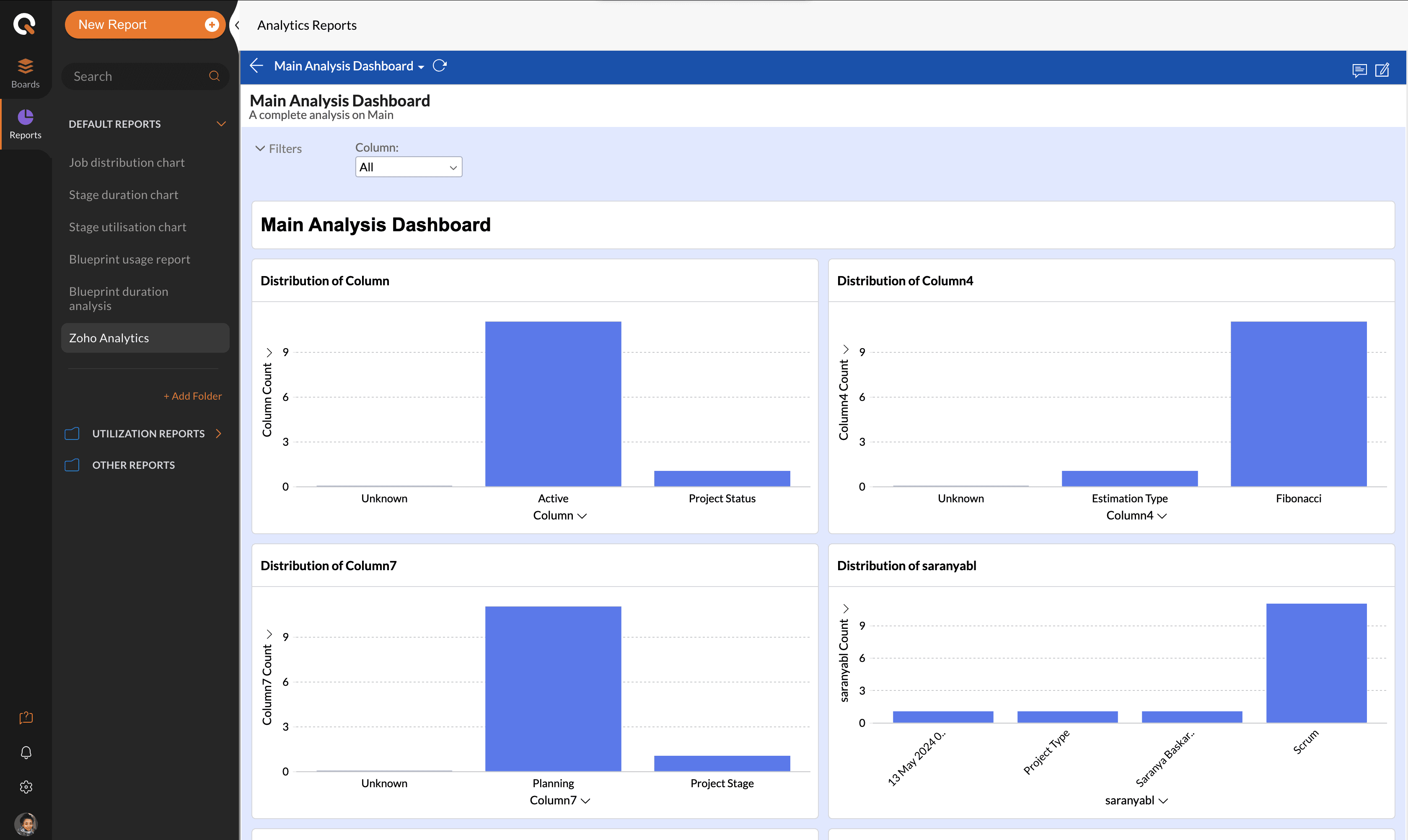Open settings gear in sidebar
This screenshot has width=1408, height=840.
tap(26, 787)
